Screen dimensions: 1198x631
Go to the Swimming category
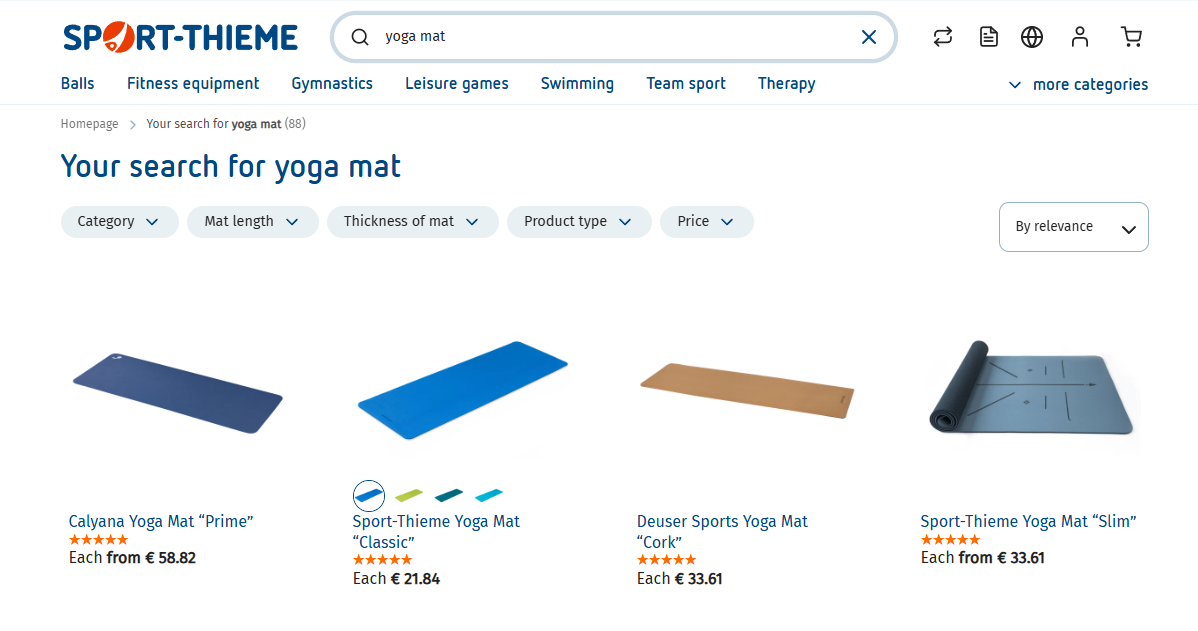[577, 84]
